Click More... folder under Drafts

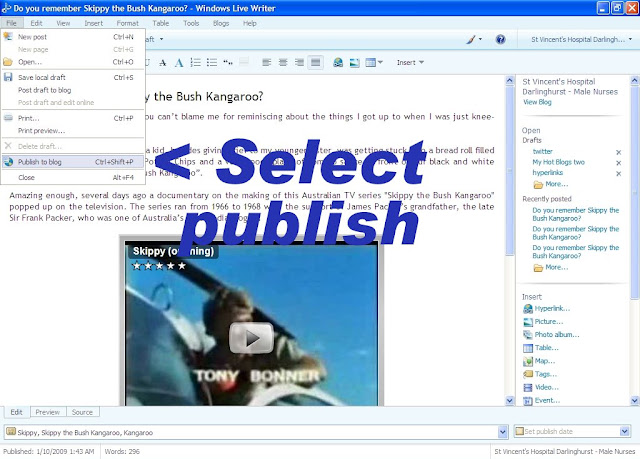(x=551, y=184)
